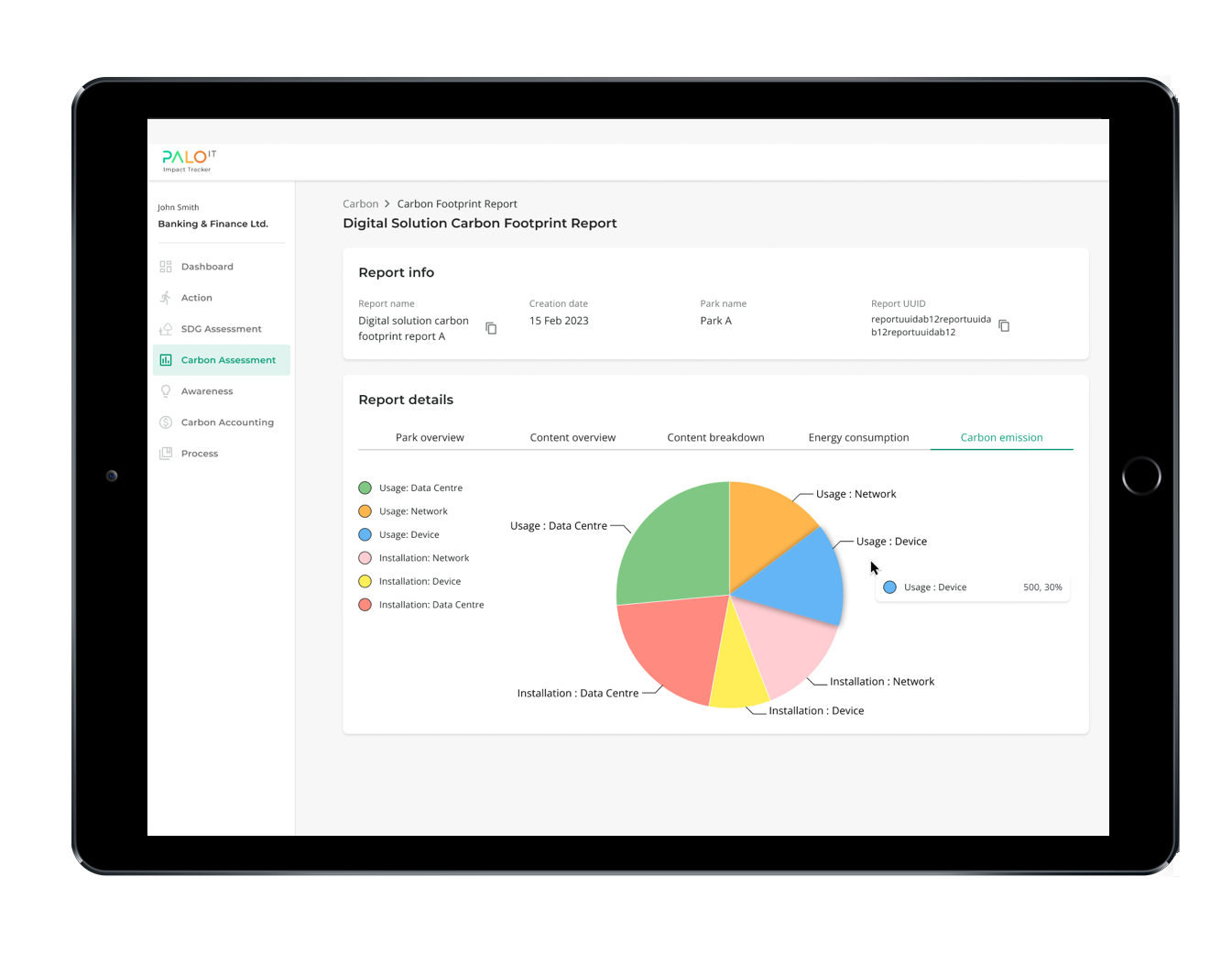This screenshot has height=954, width=1232.
Task: Click the Dashboard grid icon in sidebar
Action: (x=166, y=267)
